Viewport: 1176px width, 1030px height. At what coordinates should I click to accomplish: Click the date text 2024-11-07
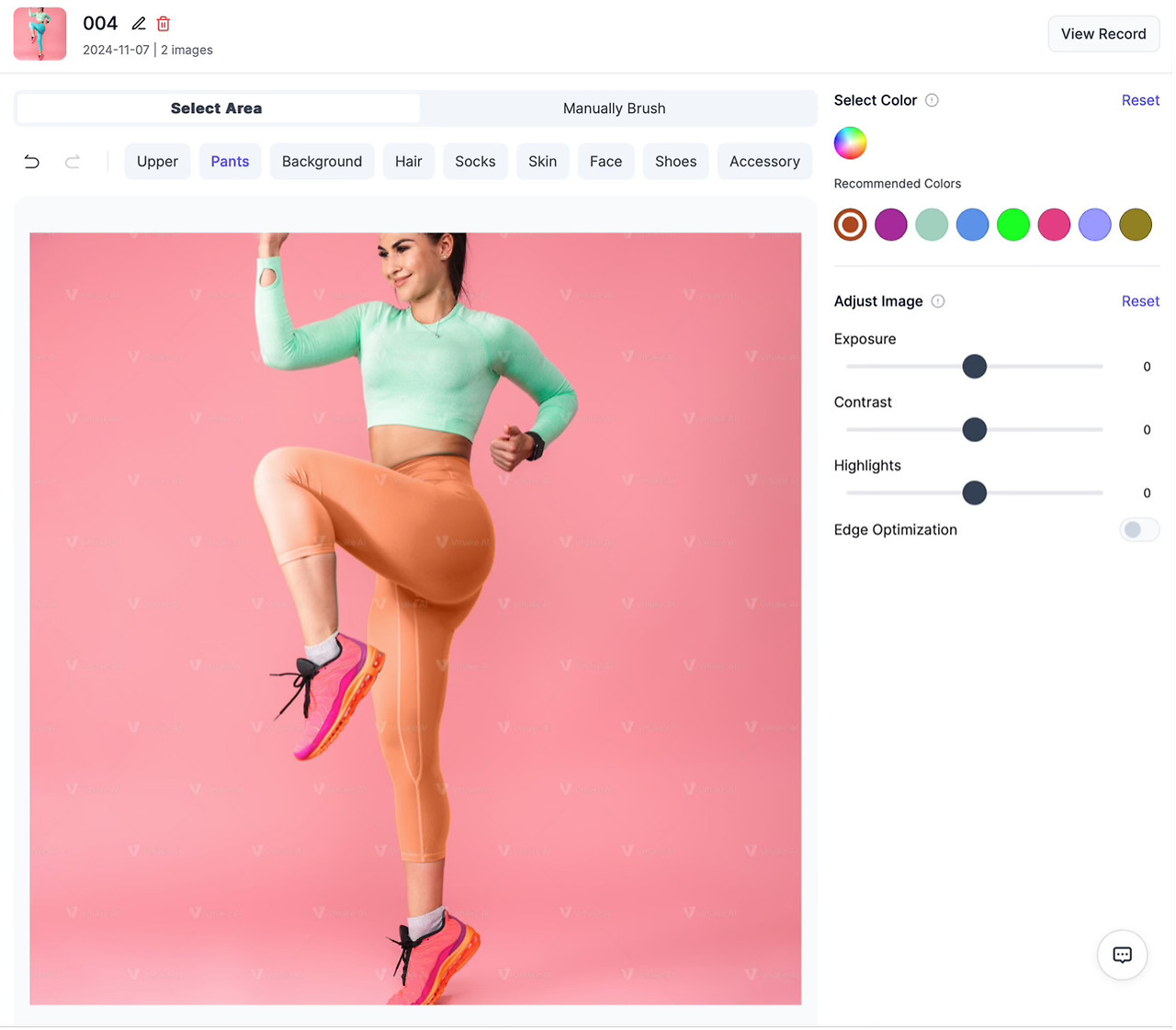coord(116,51)
